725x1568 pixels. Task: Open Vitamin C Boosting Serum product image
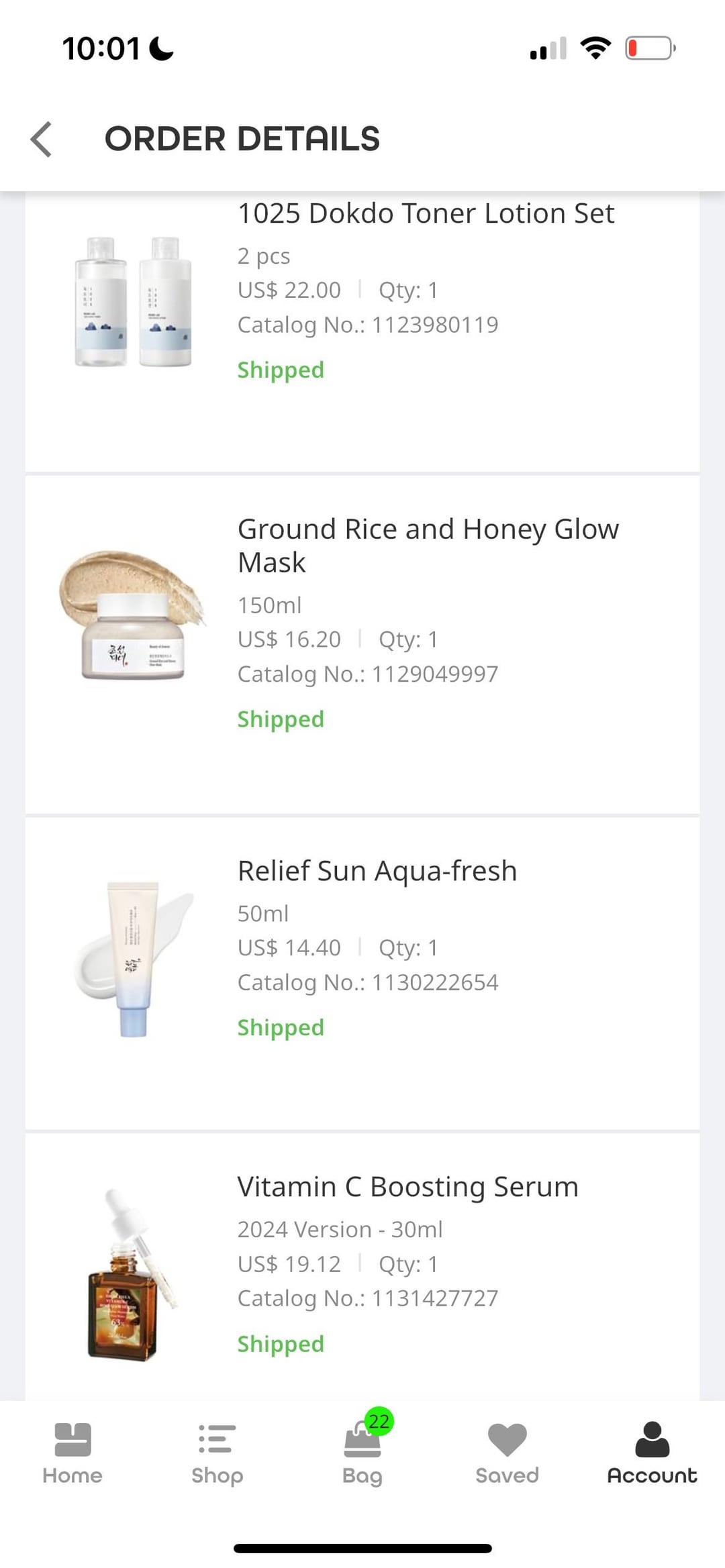[133, 1275]
